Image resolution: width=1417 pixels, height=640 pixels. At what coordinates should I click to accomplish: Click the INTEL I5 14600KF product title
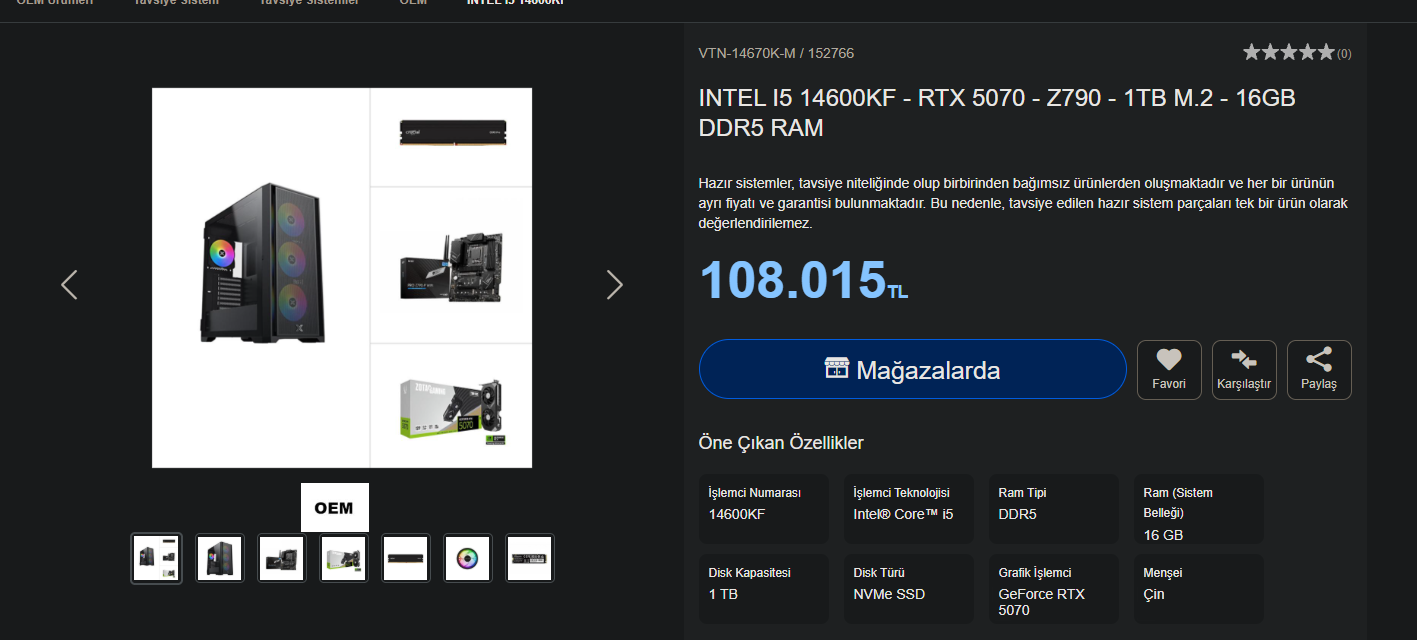pyautogui.click(x=997, y=113)
